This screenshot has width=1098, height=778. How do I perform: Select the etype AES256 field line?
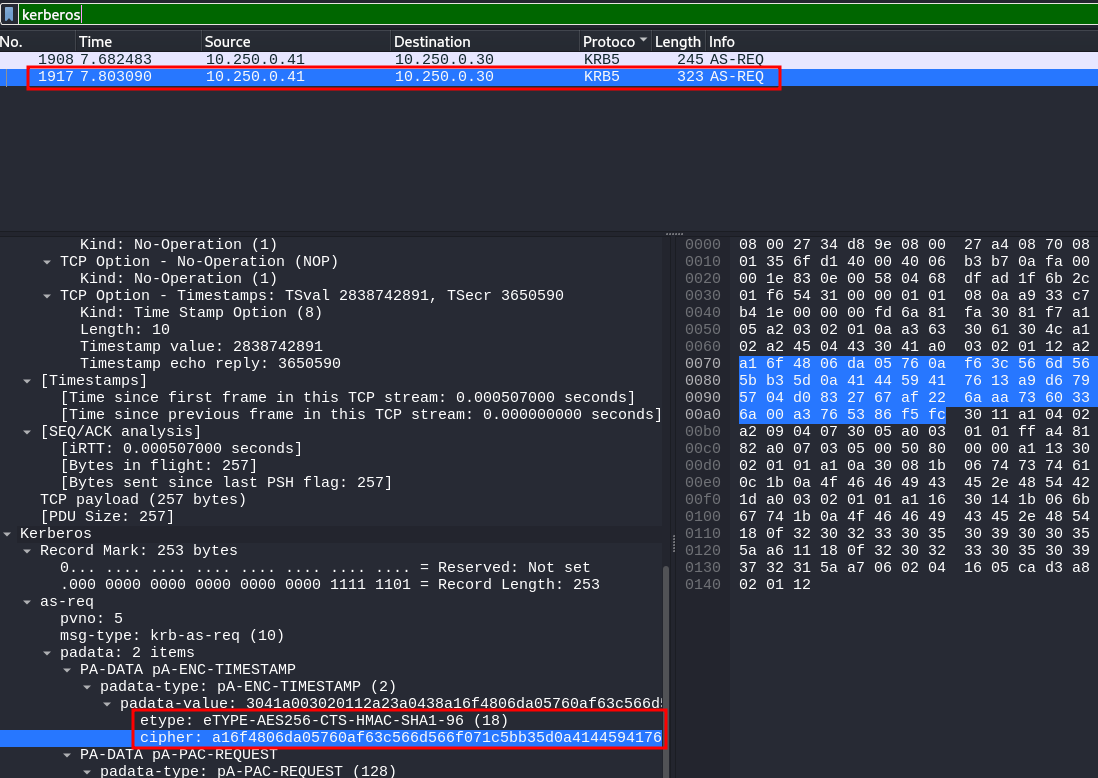[324, 721]
